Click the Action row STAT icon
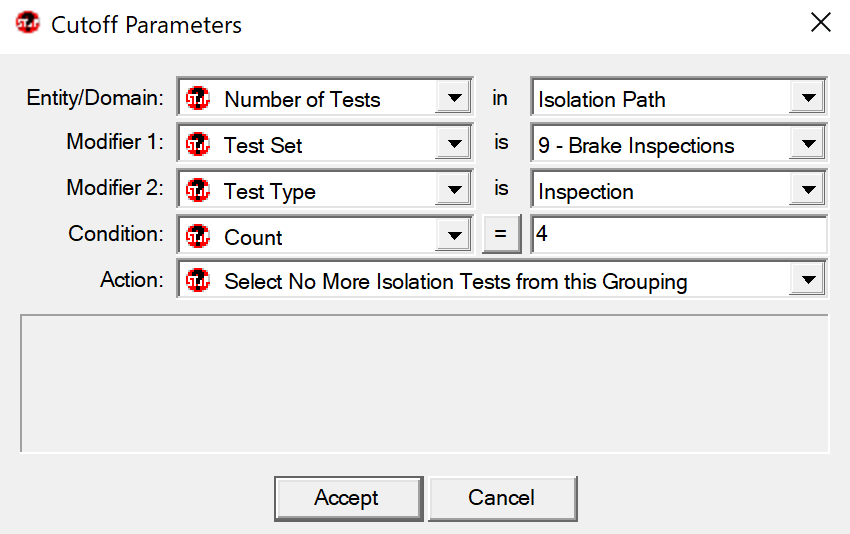The image size is (850, 534). [x=198, y=280]
